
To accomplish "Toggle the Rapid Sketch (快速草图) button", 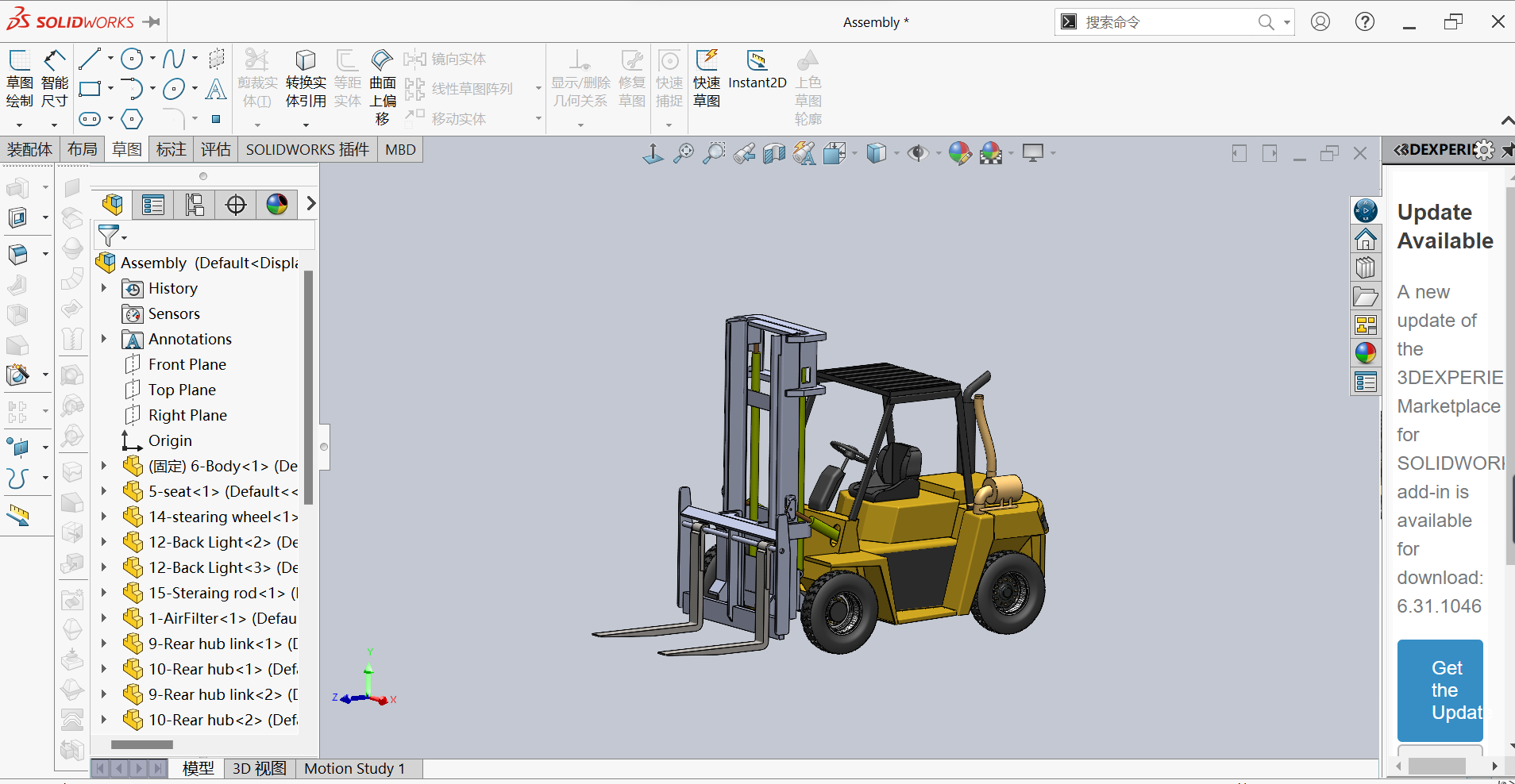I will point(707,79).
